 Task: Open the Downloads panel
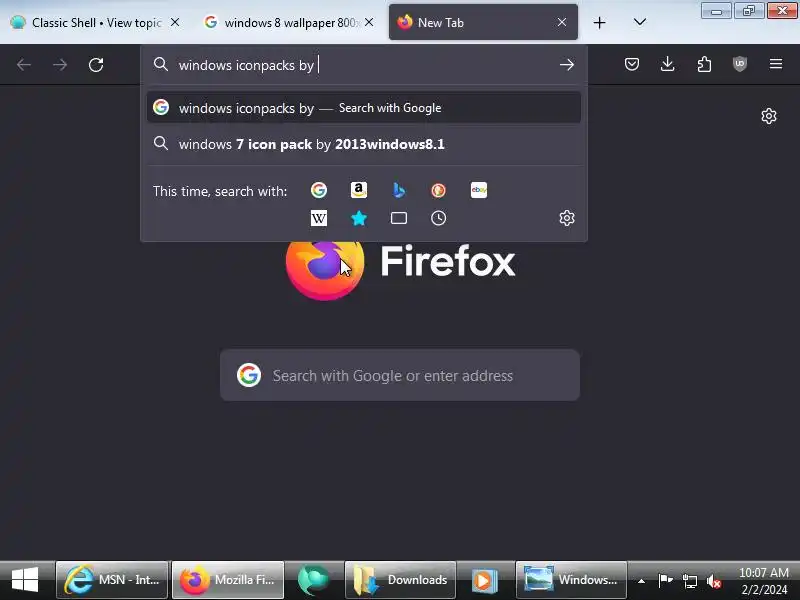(x=667, y=64)
